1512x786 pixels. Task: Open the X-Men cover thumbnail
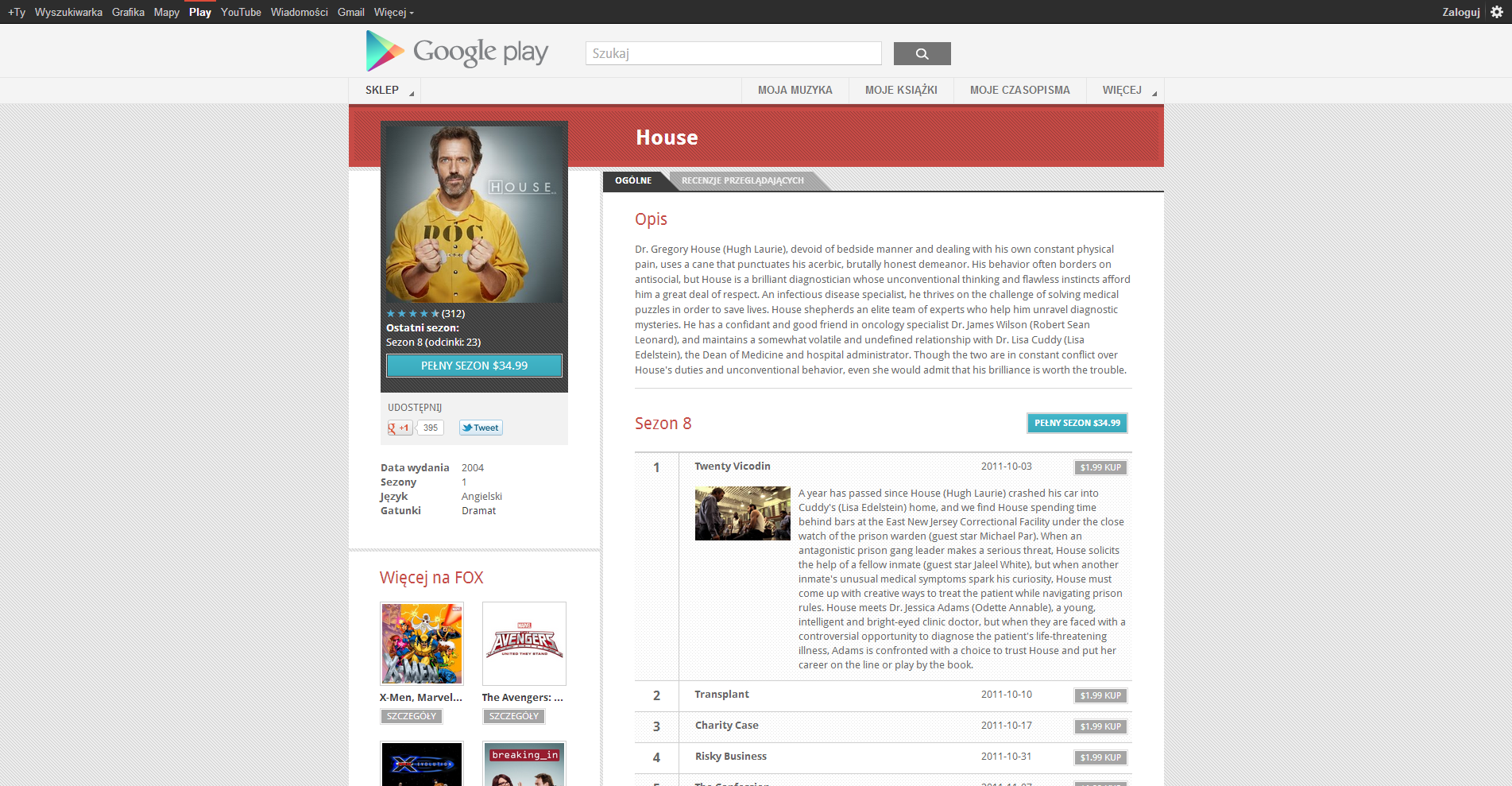point(422,644)
